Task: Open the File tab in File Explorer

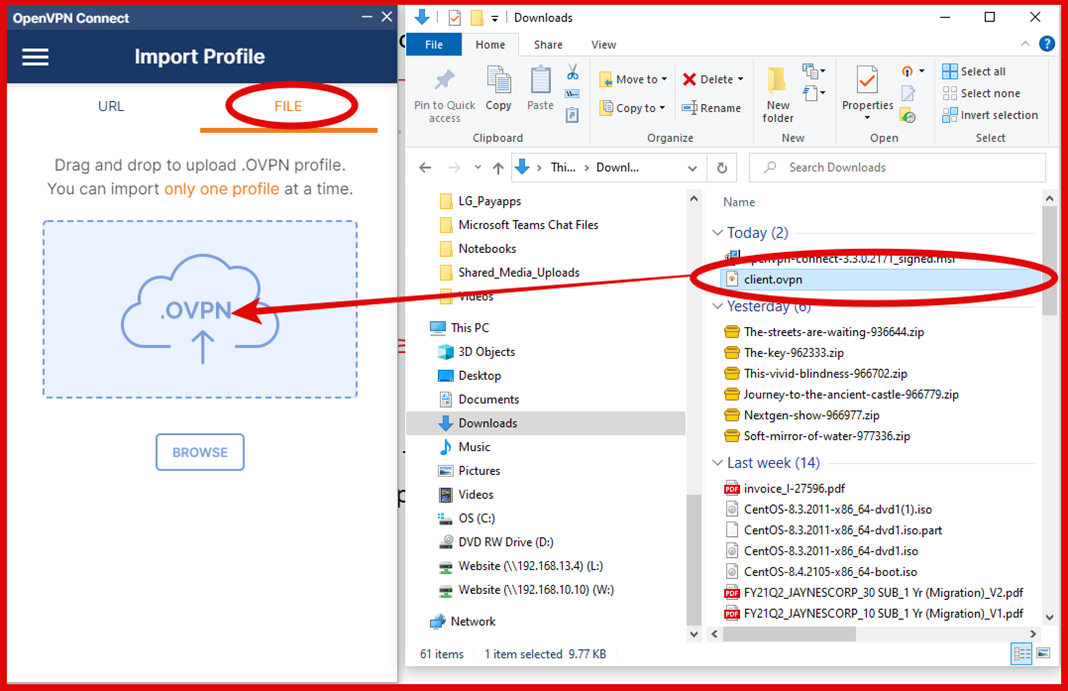Action: [434, 44]
